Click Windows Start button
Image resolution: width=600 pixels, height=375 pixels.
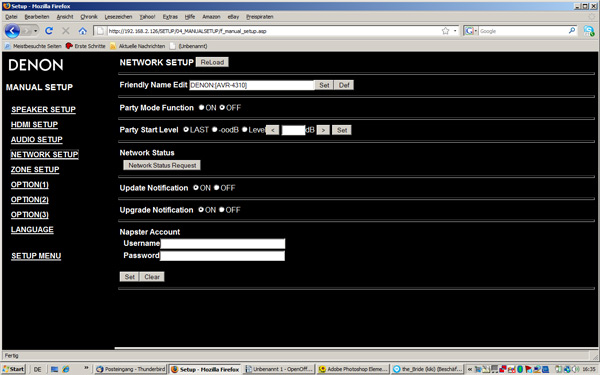pyautogui.click(x=13, y=369)
